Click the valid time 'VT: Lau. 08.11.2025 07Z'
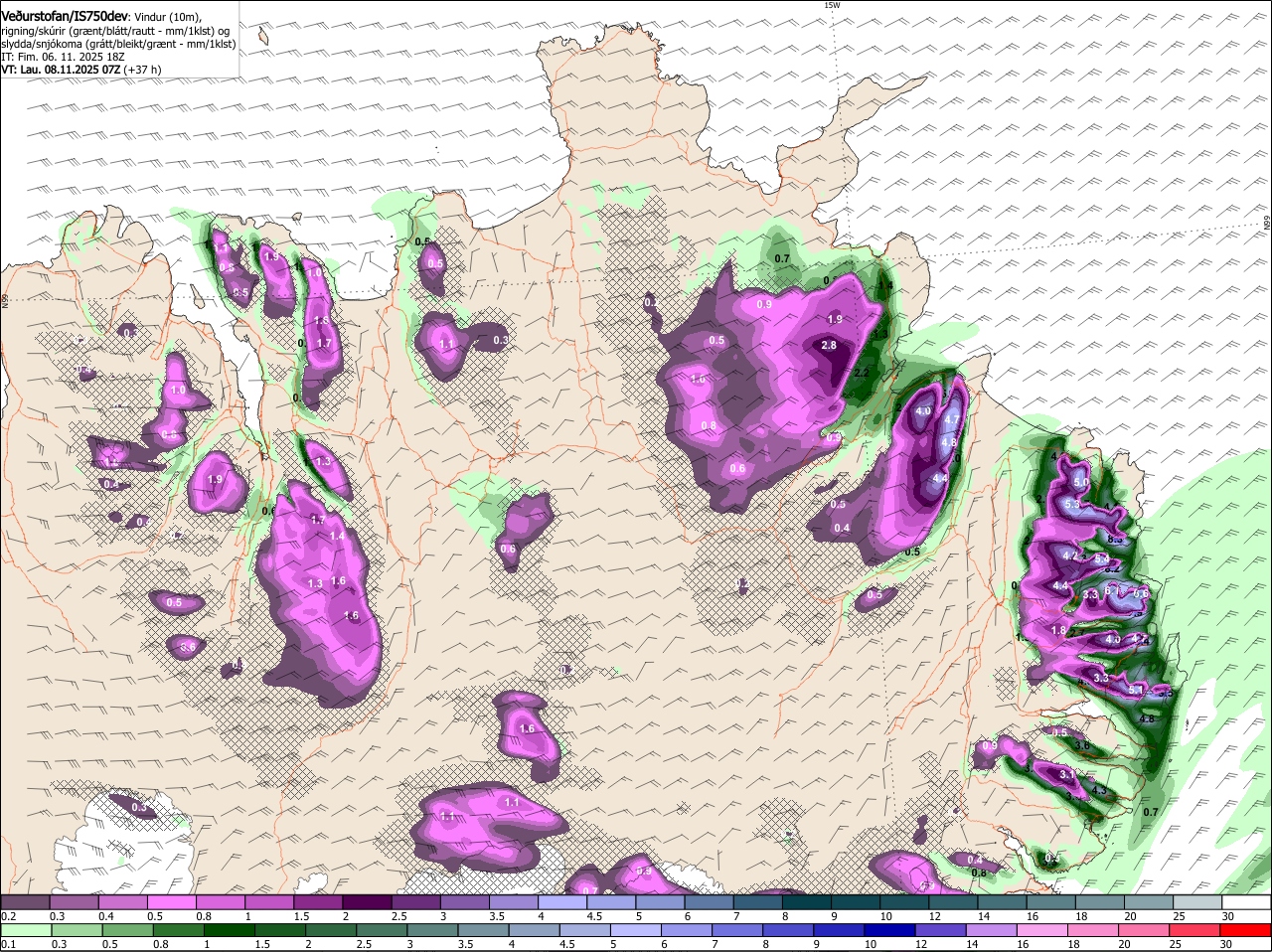Viewport: 1272px width, 952px height. pos(61,70)
